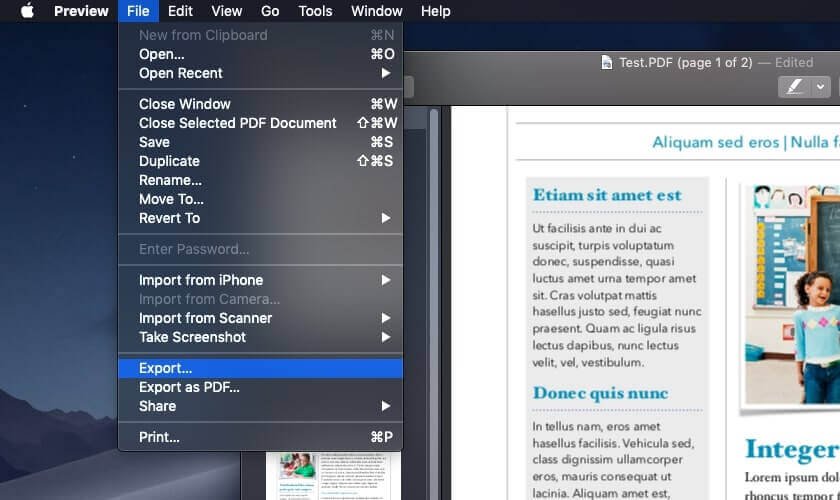Select Take Screenshot menu item
Screen dimensions: 840x500
[260, 337]
